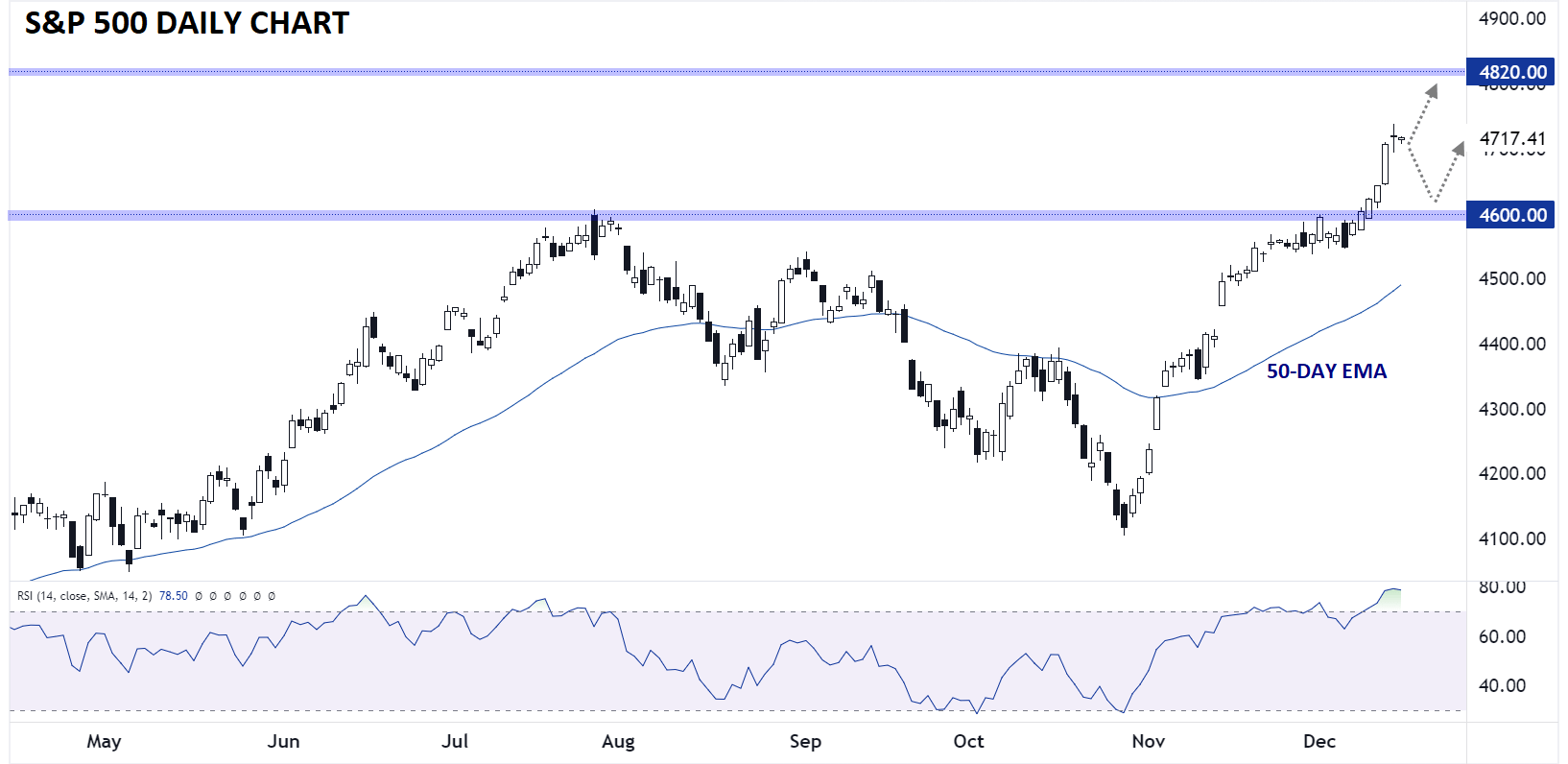
Task: Click the Nov label on time axis
Action: pos(1148,741)
